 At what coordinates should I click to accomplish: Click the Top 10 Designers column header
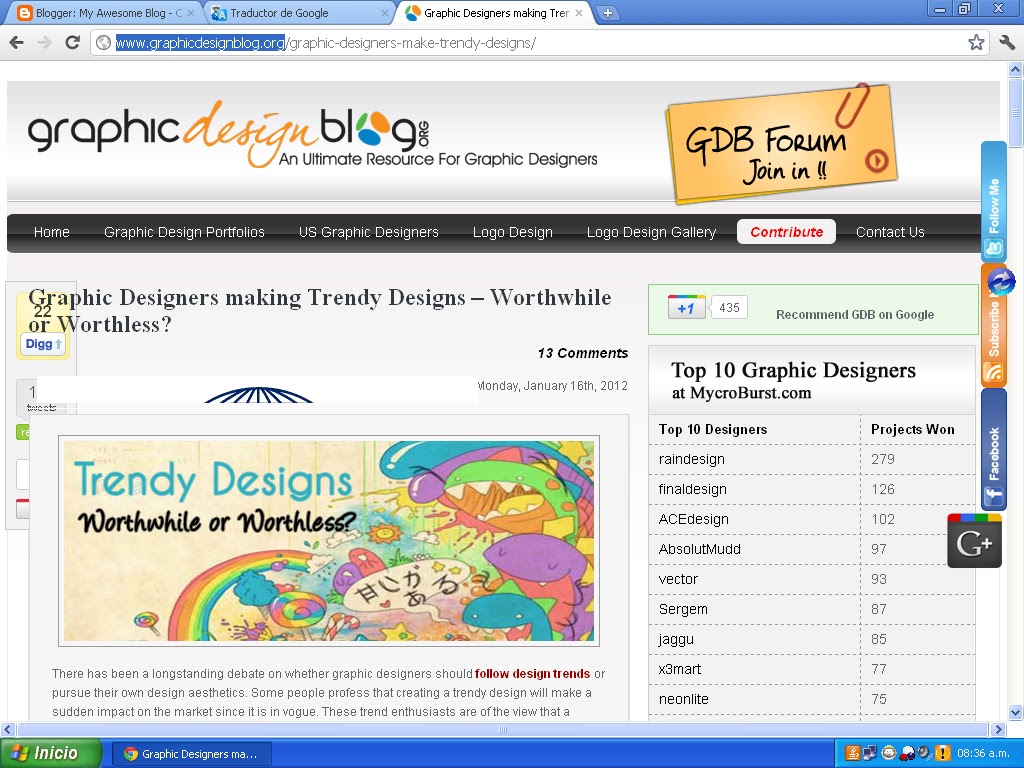click(712, 429)
